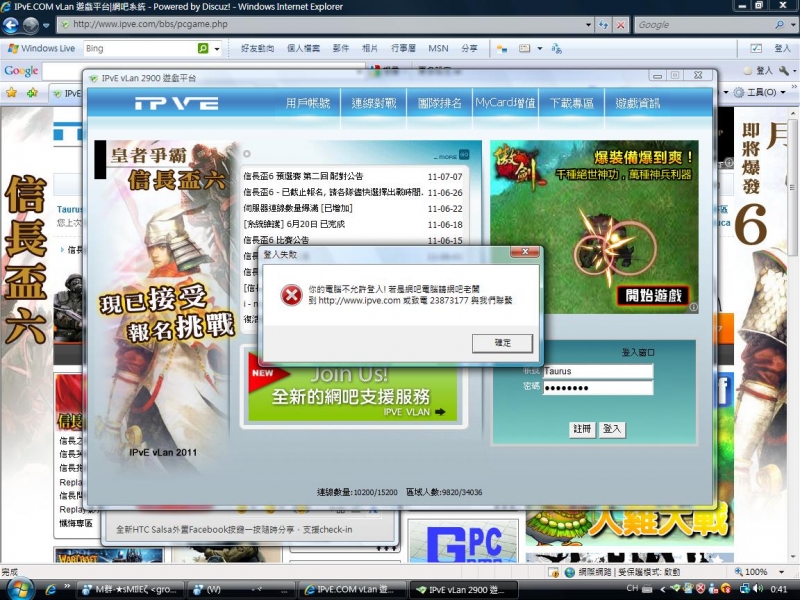Screen dimensions: 800x600
Task: Open the address bar history dropdown
Action: pos(589,24)
